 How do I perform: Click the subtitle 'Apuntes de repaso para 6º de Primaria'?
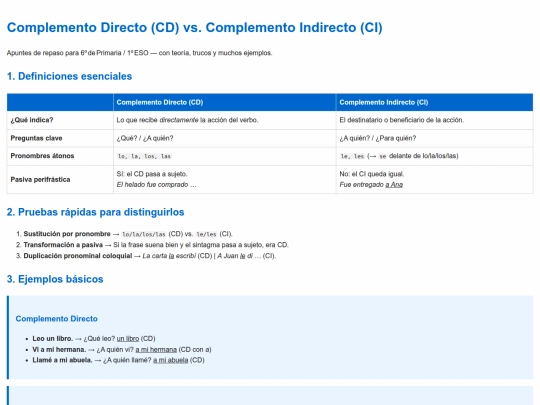click(x=64, y=53)
